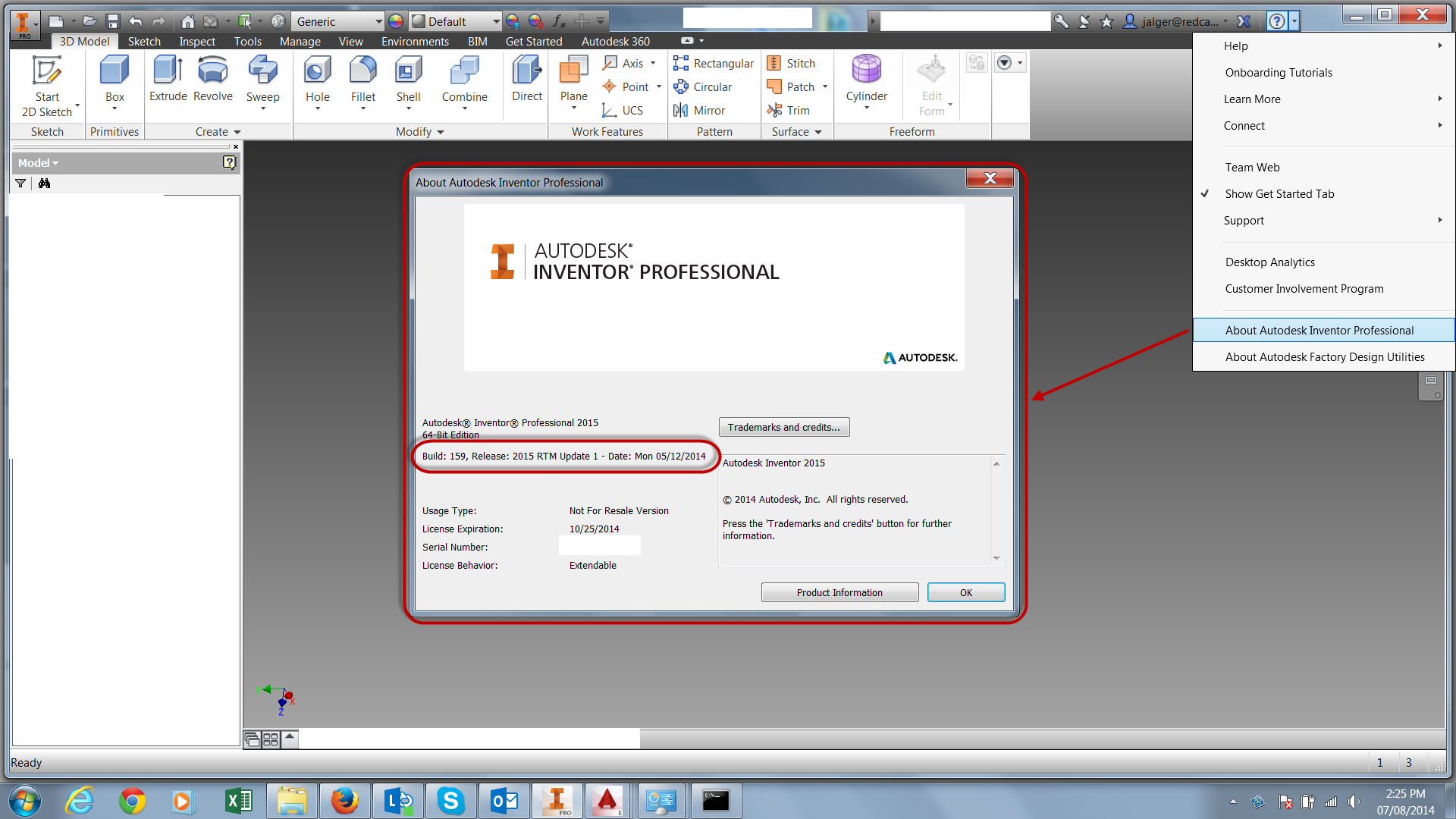Choose the Fillet tool

[363, 82]
